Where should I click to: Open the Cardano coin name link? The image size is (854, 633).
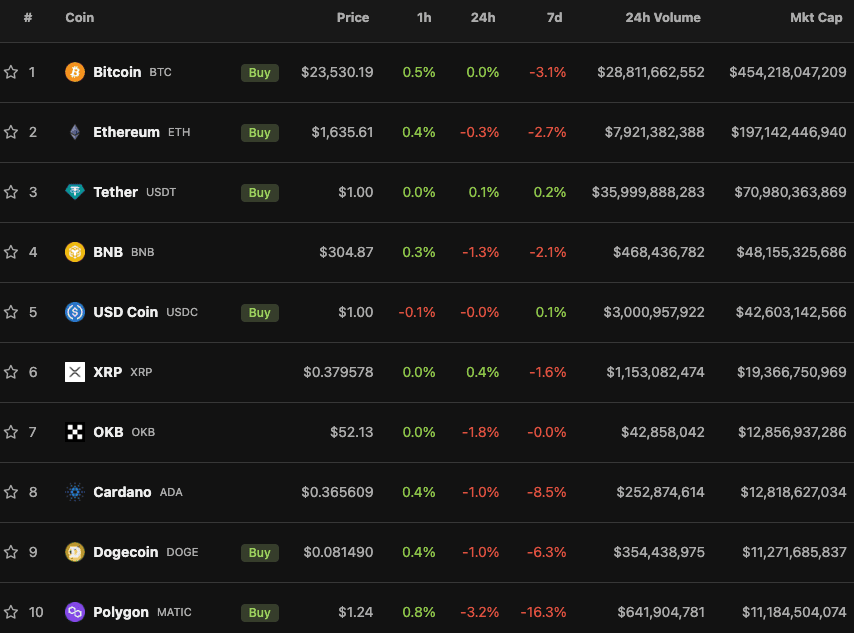coord(122,492)
